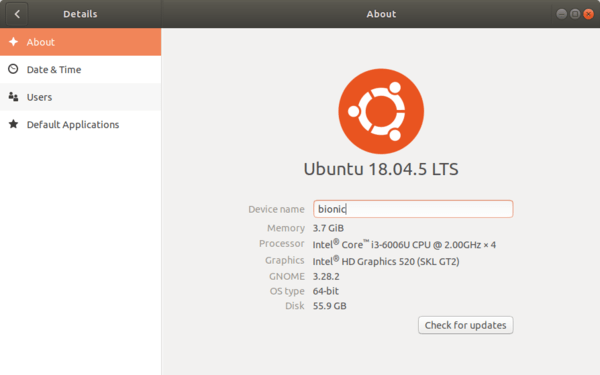Screen dimensions: 600x375
Task: Click the Graphics label
Action: [285, 260]
